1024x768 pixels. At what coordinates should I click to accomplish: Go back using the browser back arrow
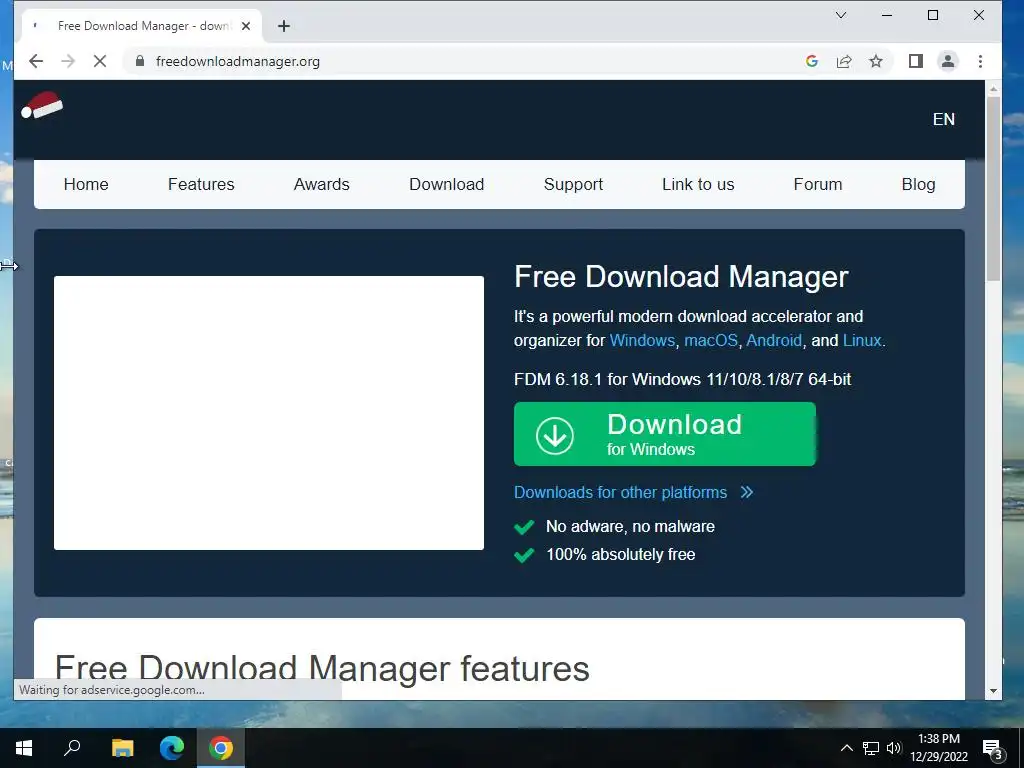36,61
